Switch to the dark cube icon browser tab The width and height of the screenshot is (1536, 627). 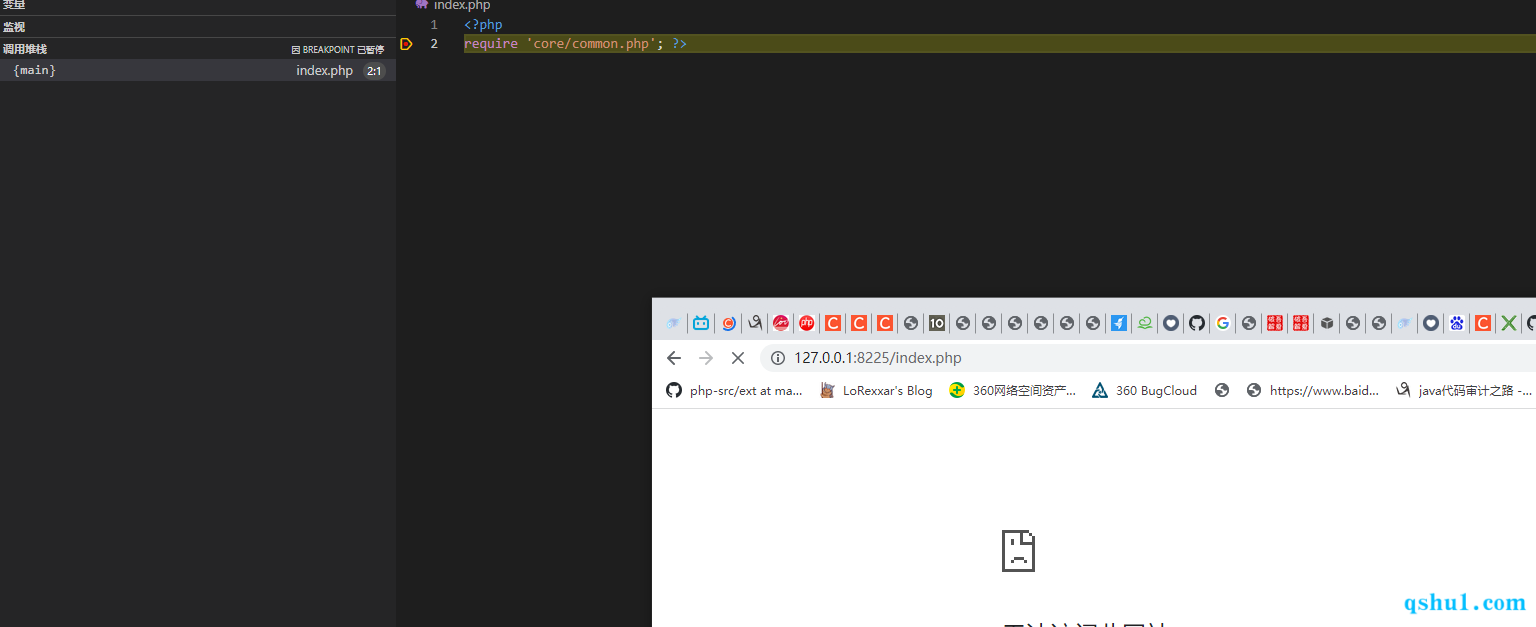click(1327, 323)
